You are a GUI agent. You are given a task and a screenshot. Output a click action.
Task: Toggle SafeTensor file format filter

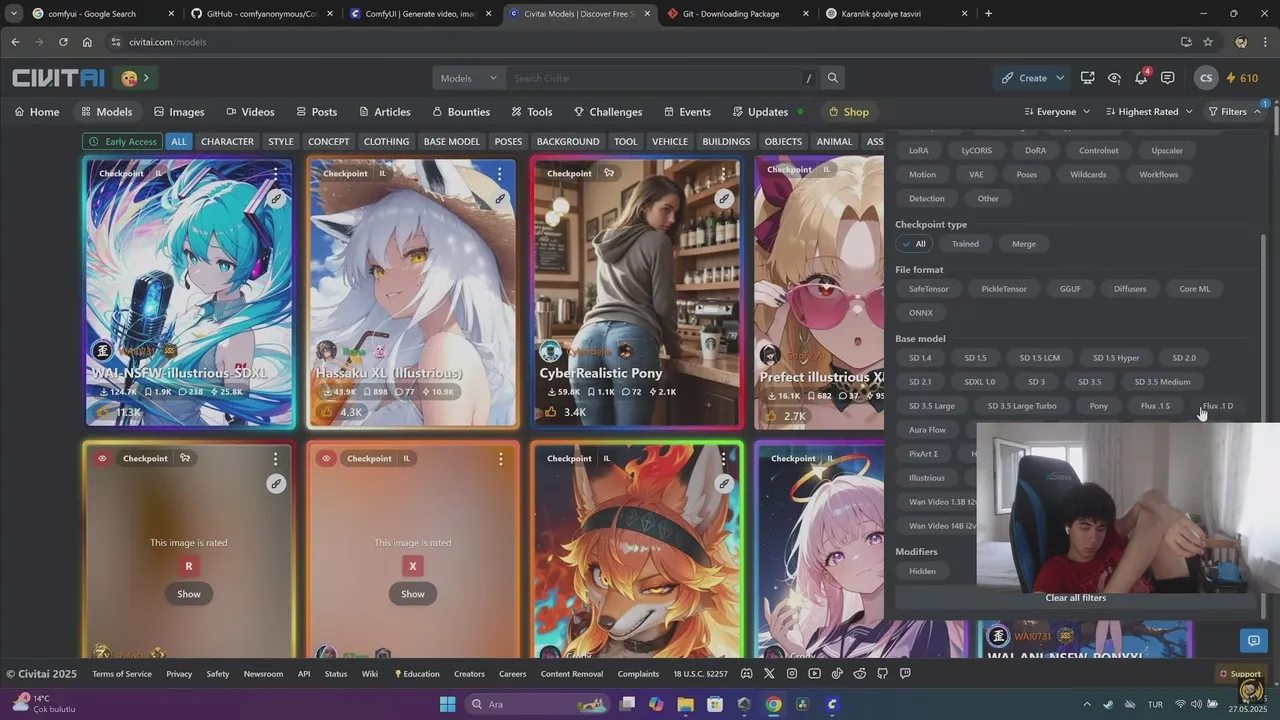(x=929, y=289)
